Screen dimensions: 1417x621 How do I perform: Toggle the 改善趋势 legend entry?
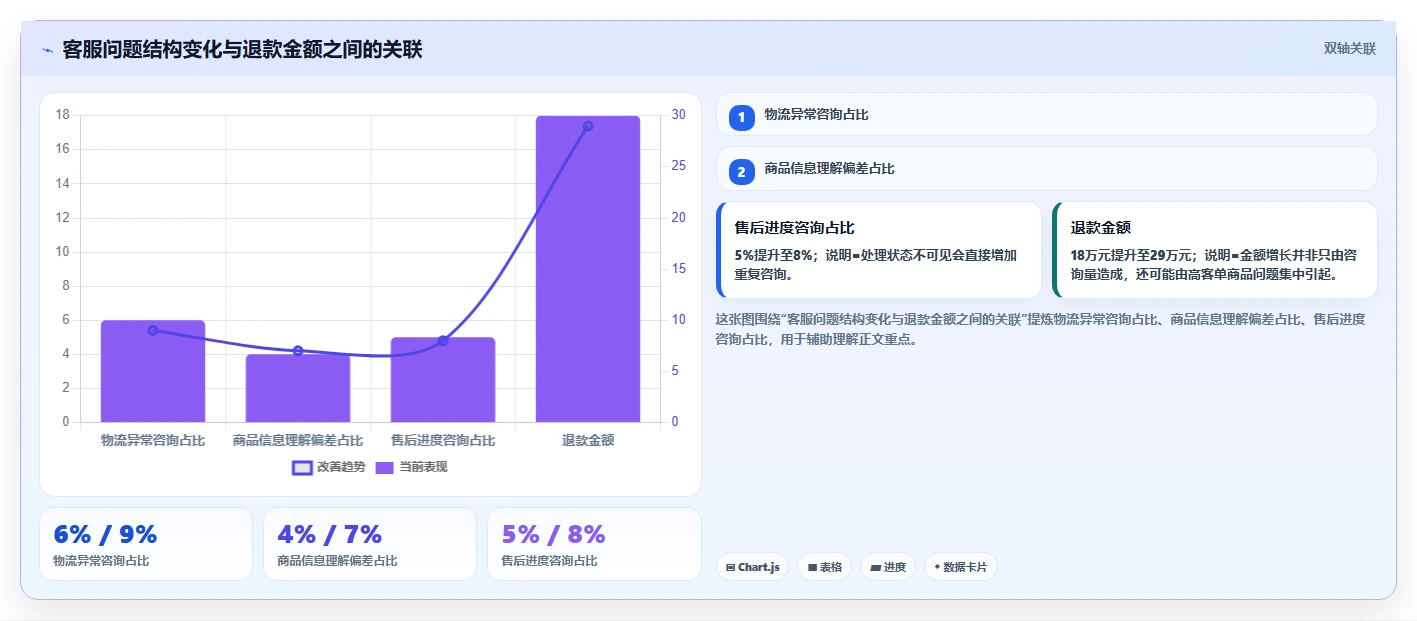[x=328, y=467]
